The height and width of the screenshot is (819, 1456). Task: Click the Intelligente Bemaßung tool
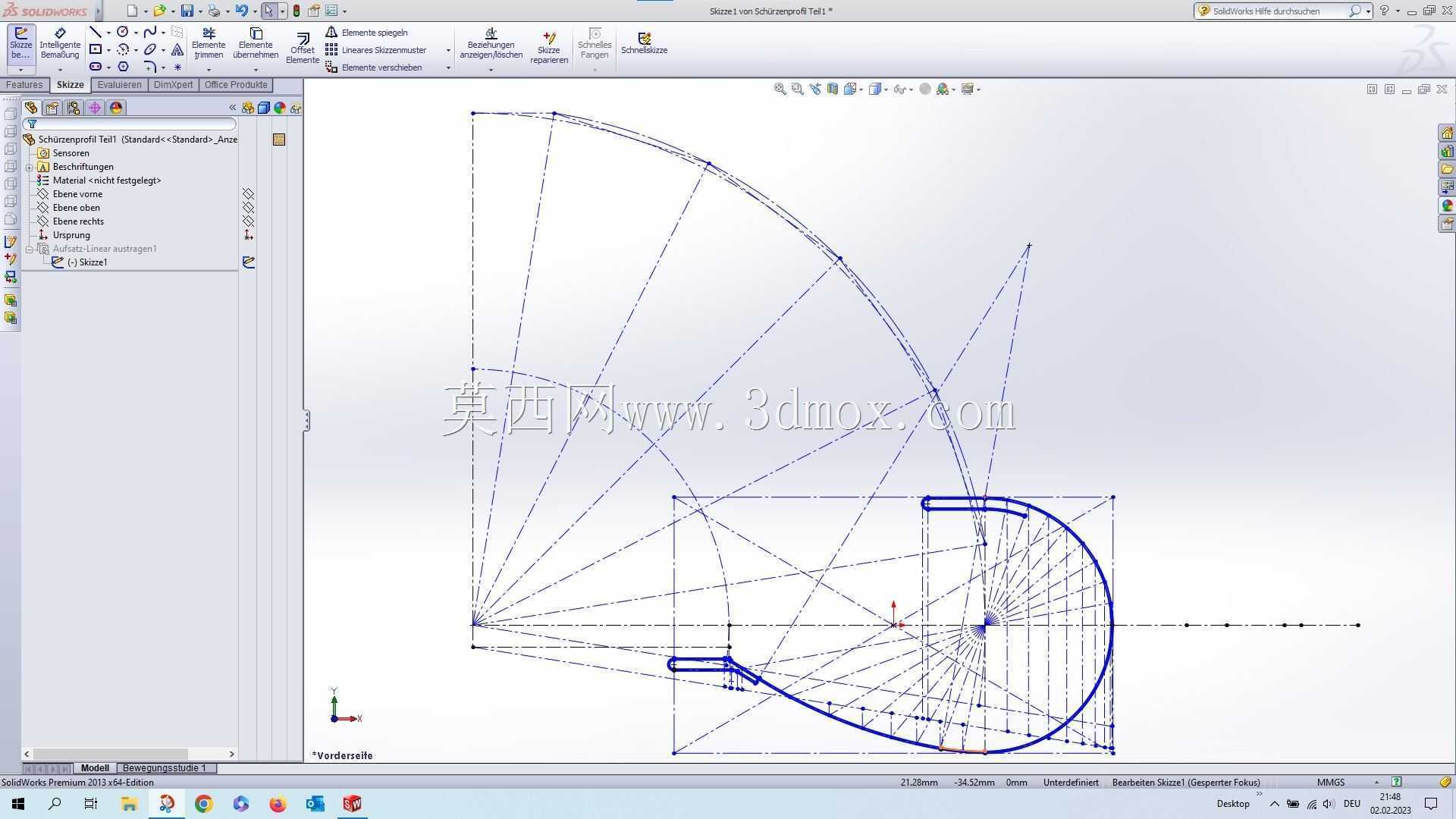pos(60,44)
